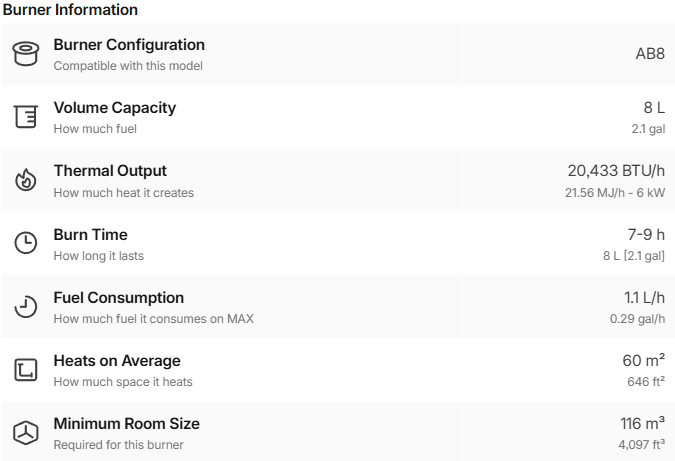
Task: Click the burner configuration icon
Action: tap(25, 54)
